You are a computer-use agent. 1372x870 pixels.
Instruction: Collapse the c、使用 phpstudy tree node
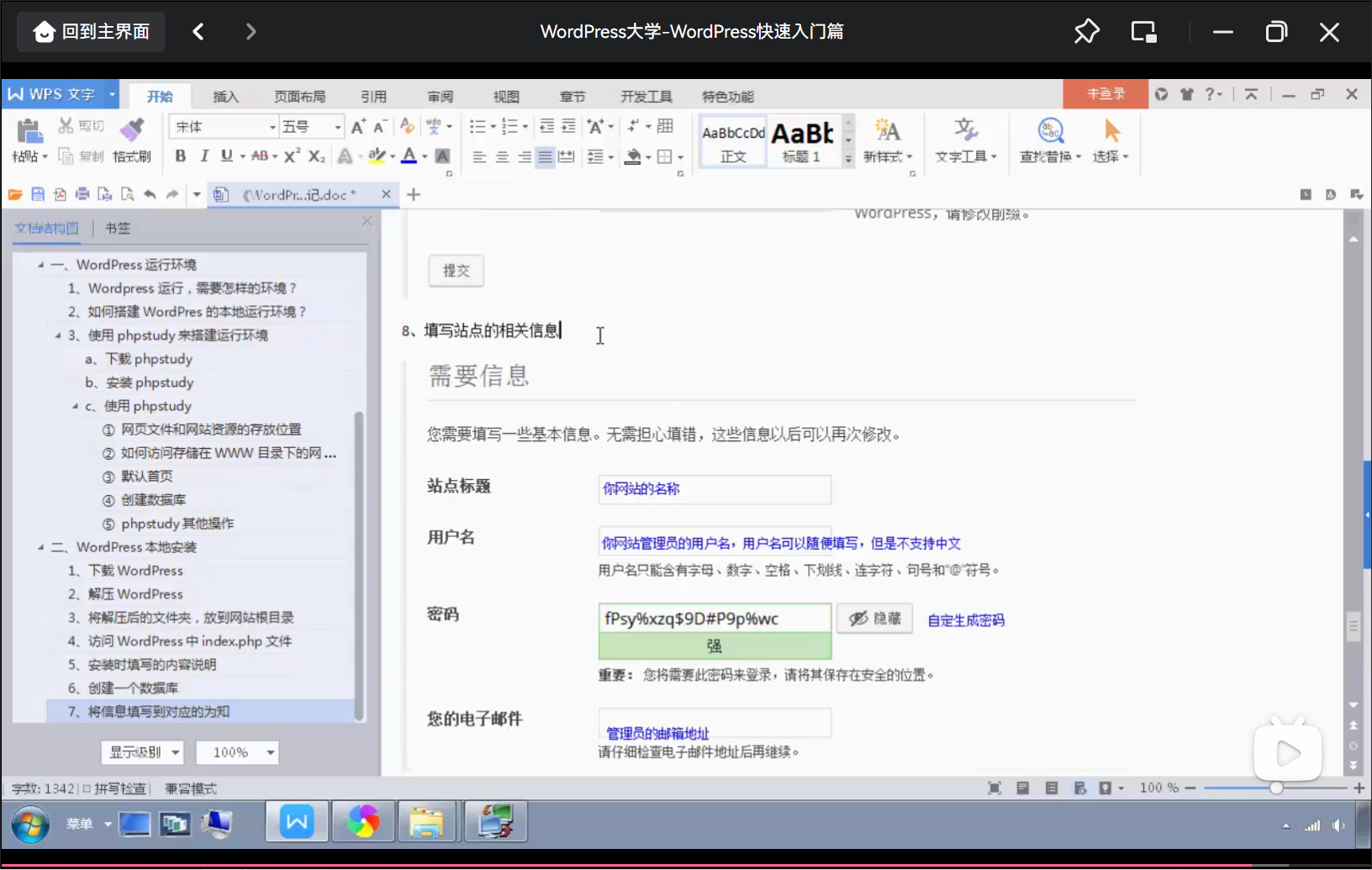coord(75,406)
